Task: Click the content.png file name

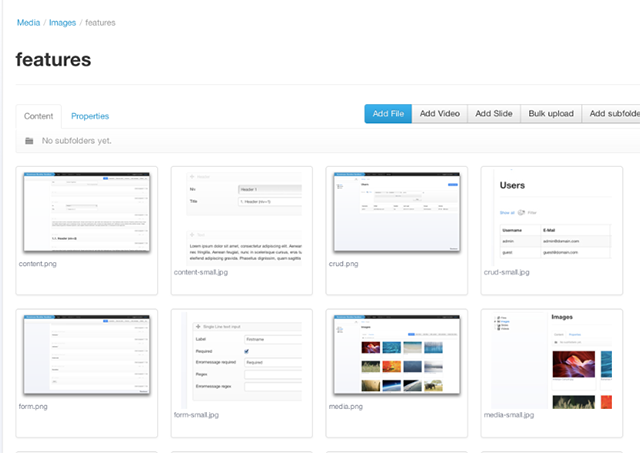Action: pyautogui.click(x=38, y=264)
